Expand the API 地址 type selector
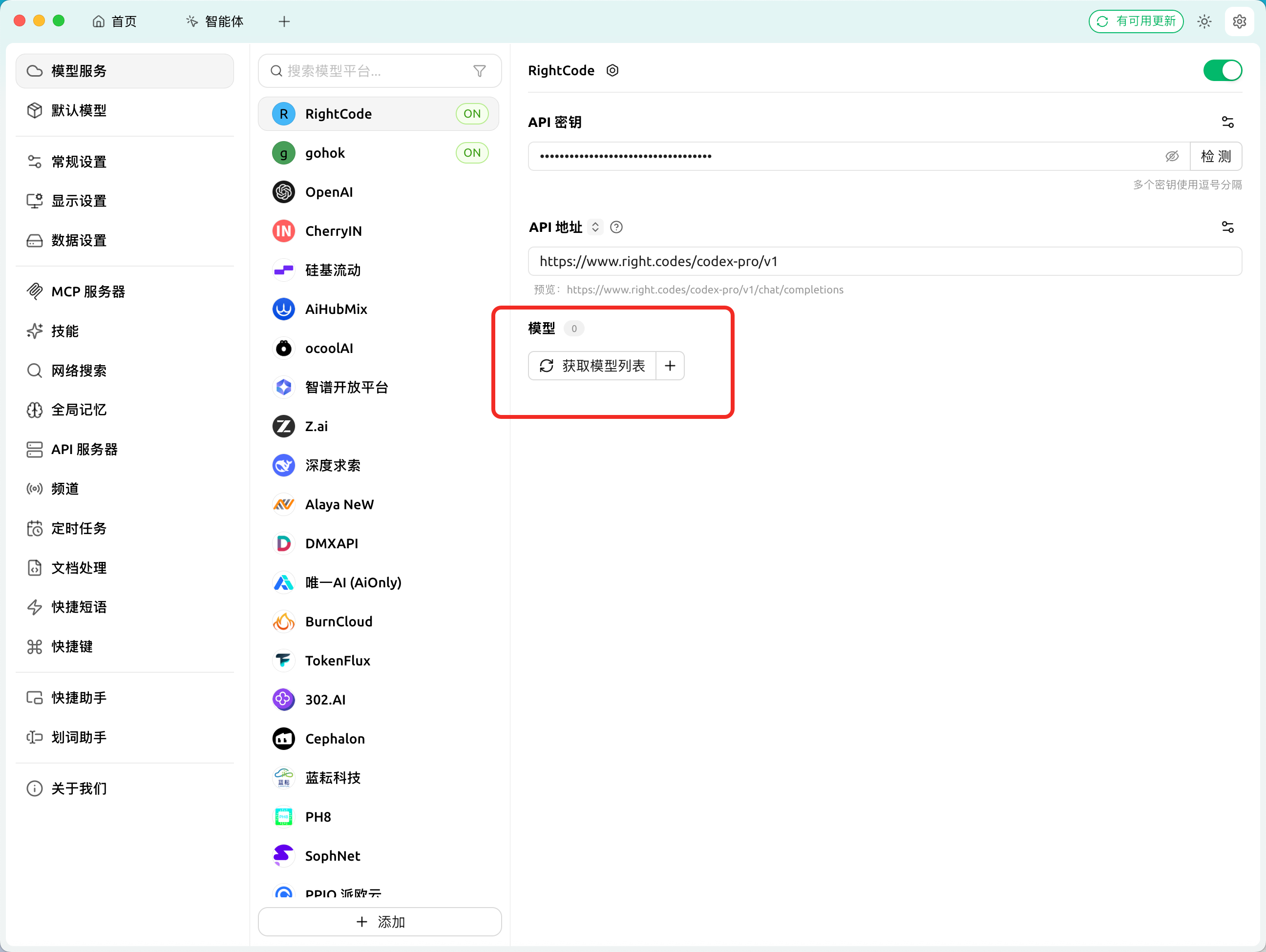 click(595, 228)
